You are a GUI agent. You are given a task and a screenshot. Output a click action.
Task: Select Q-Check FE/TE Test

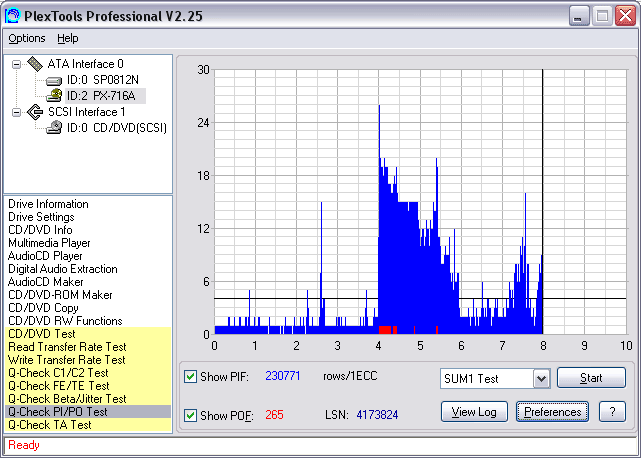coord(88,386)
